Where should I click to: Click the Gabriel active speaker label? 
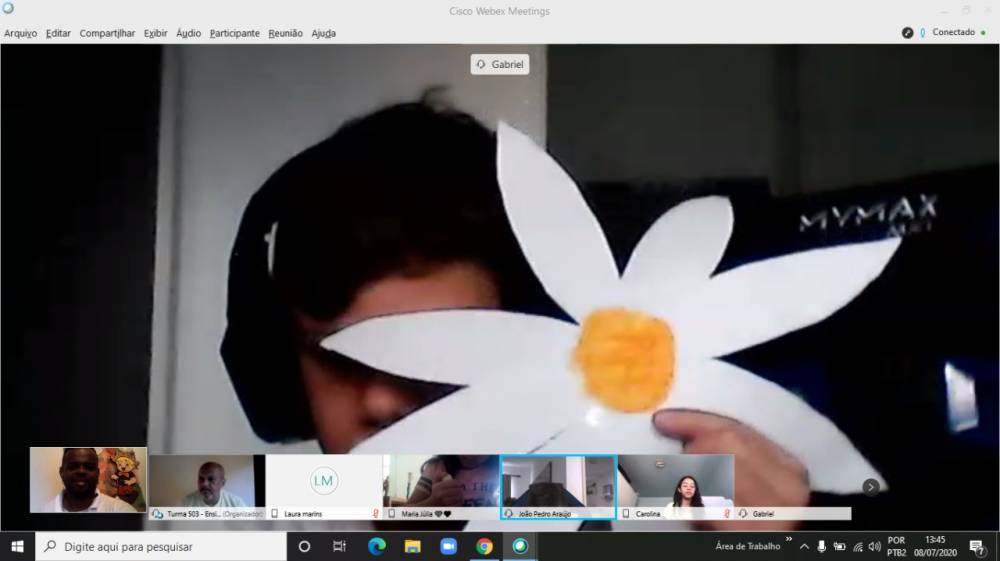click(500, 64)
